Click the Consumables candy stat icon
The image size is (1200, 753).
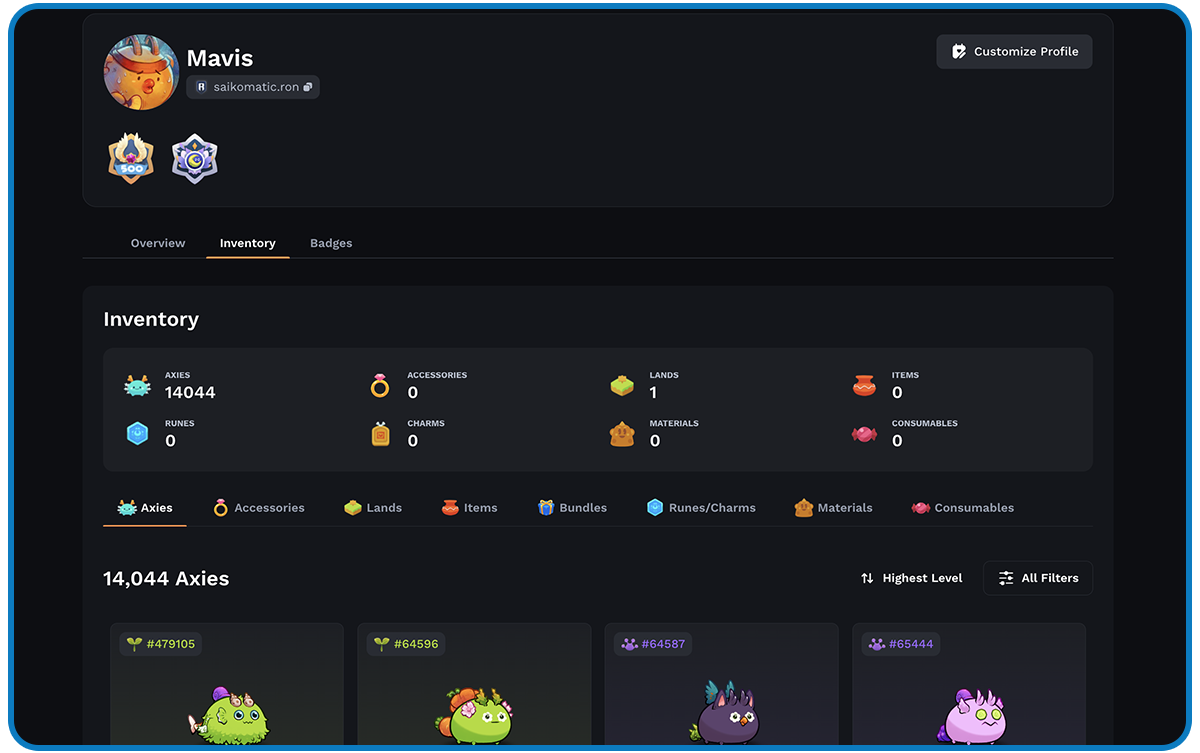(864, 434)
